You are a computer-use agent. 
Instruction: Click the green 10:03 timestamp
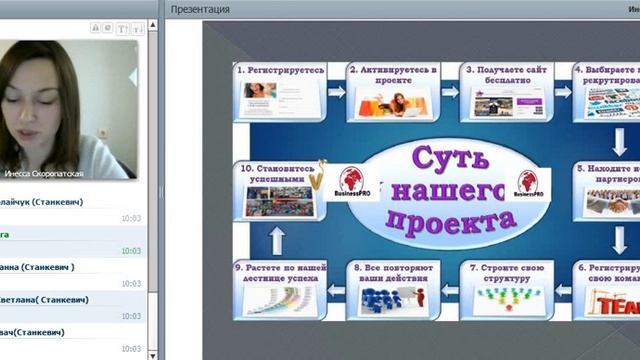coord(131,251)
